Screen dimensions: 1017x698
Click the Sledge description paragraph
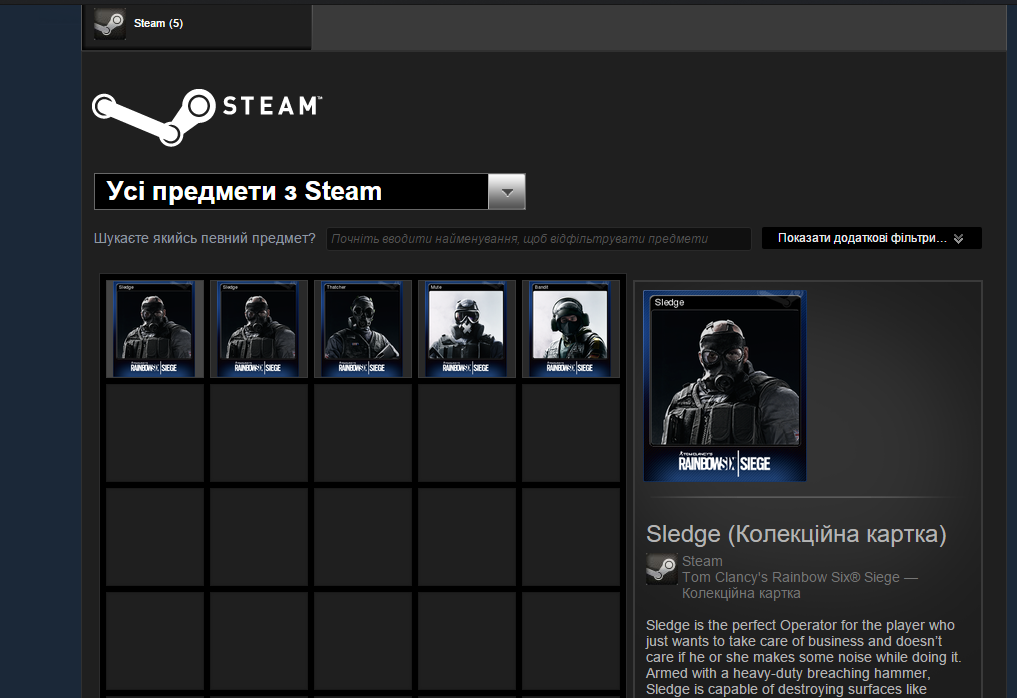click(803, 657)
